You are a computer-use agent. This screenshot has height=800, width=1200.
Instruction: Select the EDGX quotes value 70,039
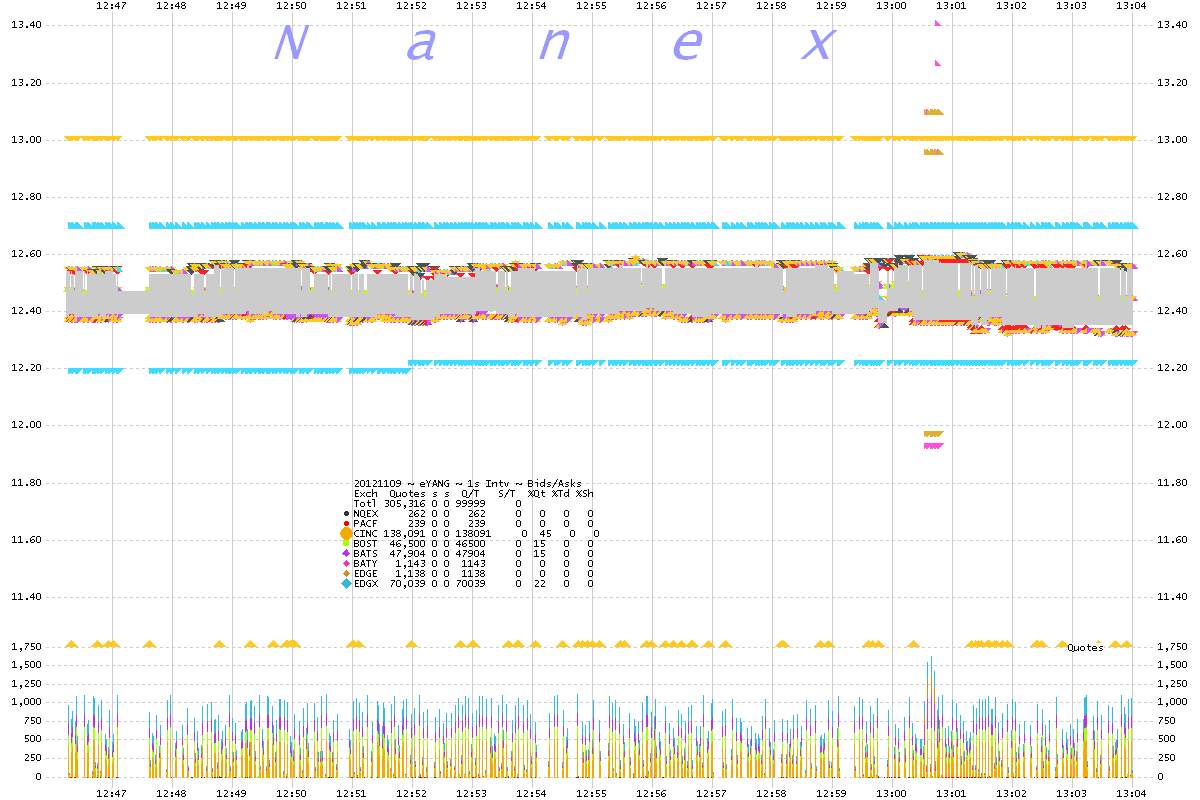pos(407,583)
